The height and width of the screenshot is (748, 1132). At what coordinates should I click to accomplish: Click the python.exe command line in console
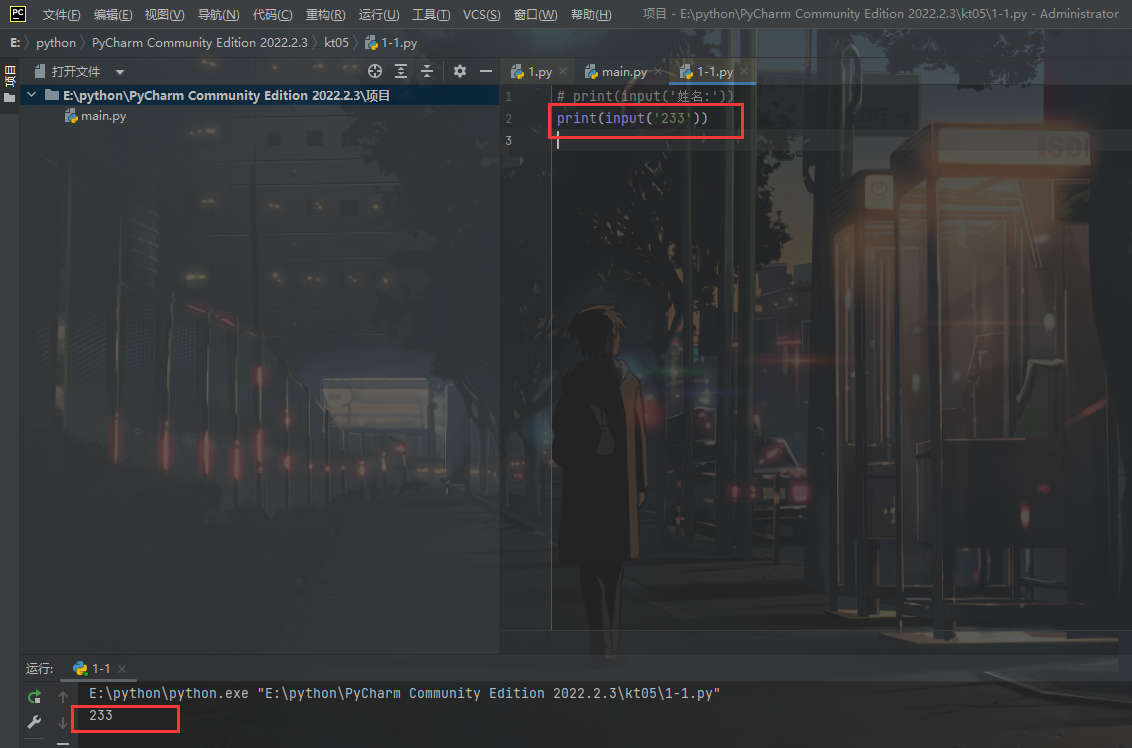pyautogui.click(x=404, y=693)
